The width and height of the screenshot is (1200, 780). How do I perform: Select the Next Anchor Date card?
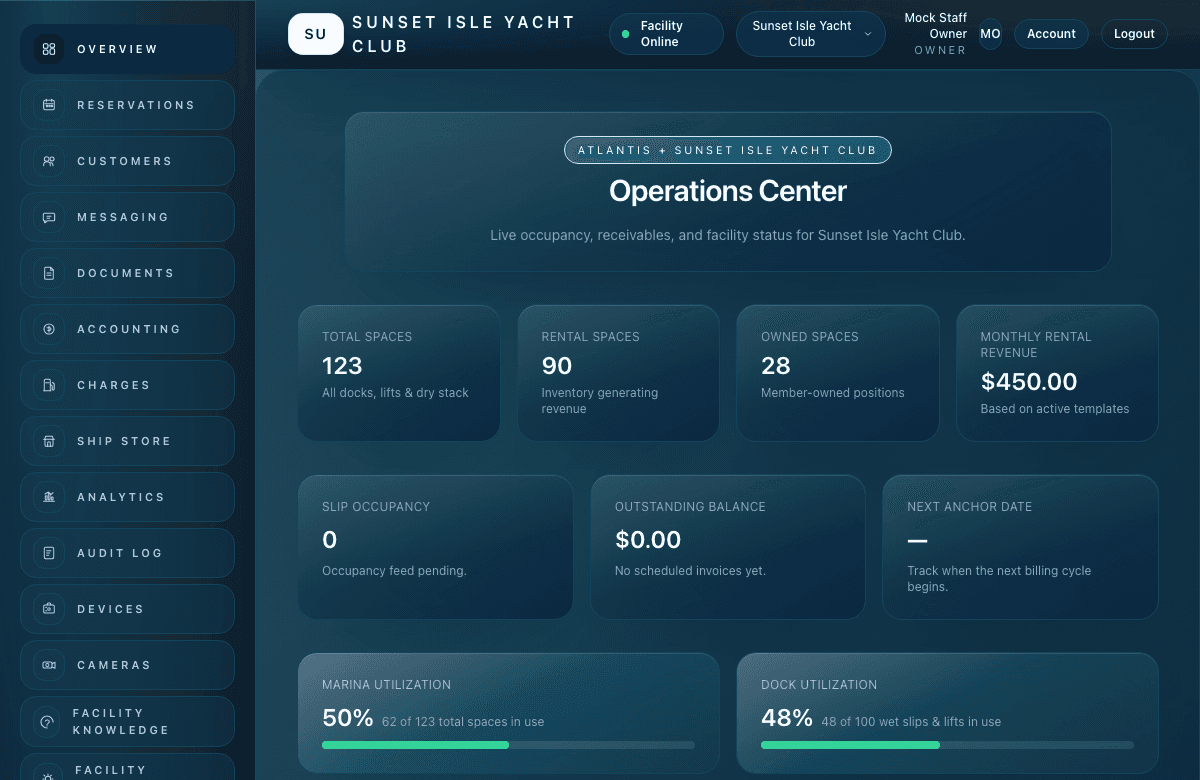1020,547
